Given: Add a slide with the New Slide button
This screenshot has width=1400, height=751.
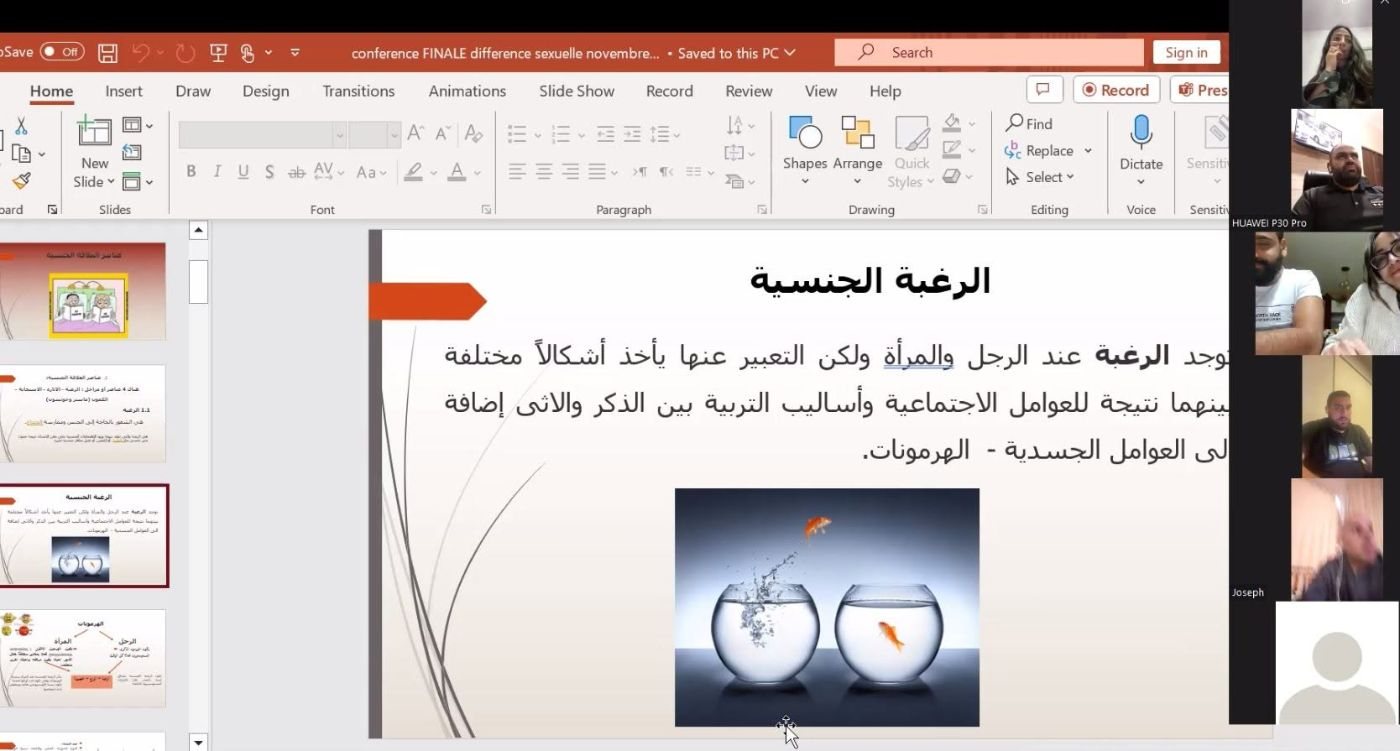Looking at the screenshot, I should [x=94, y=152].
